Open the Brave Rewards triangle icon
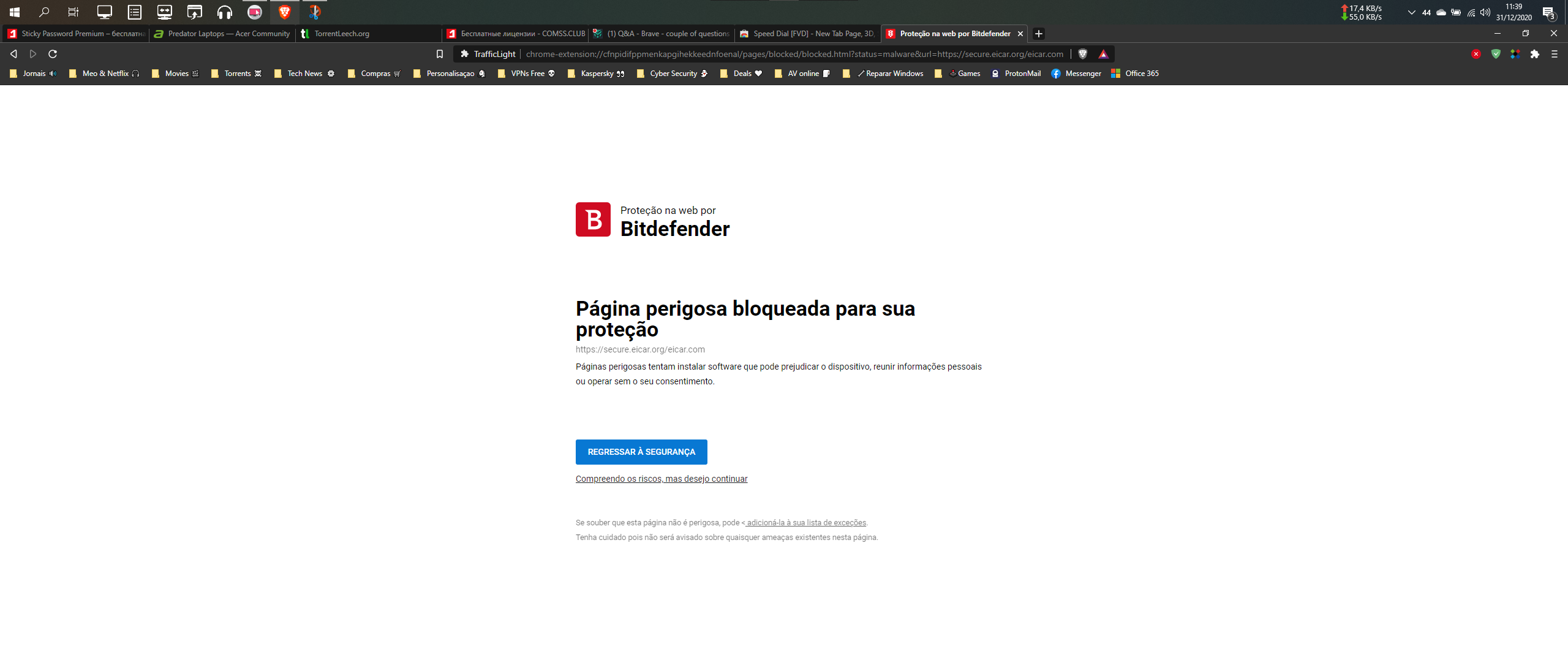1568x662 pixels. pyautogui.click(x=1103, y=54)
